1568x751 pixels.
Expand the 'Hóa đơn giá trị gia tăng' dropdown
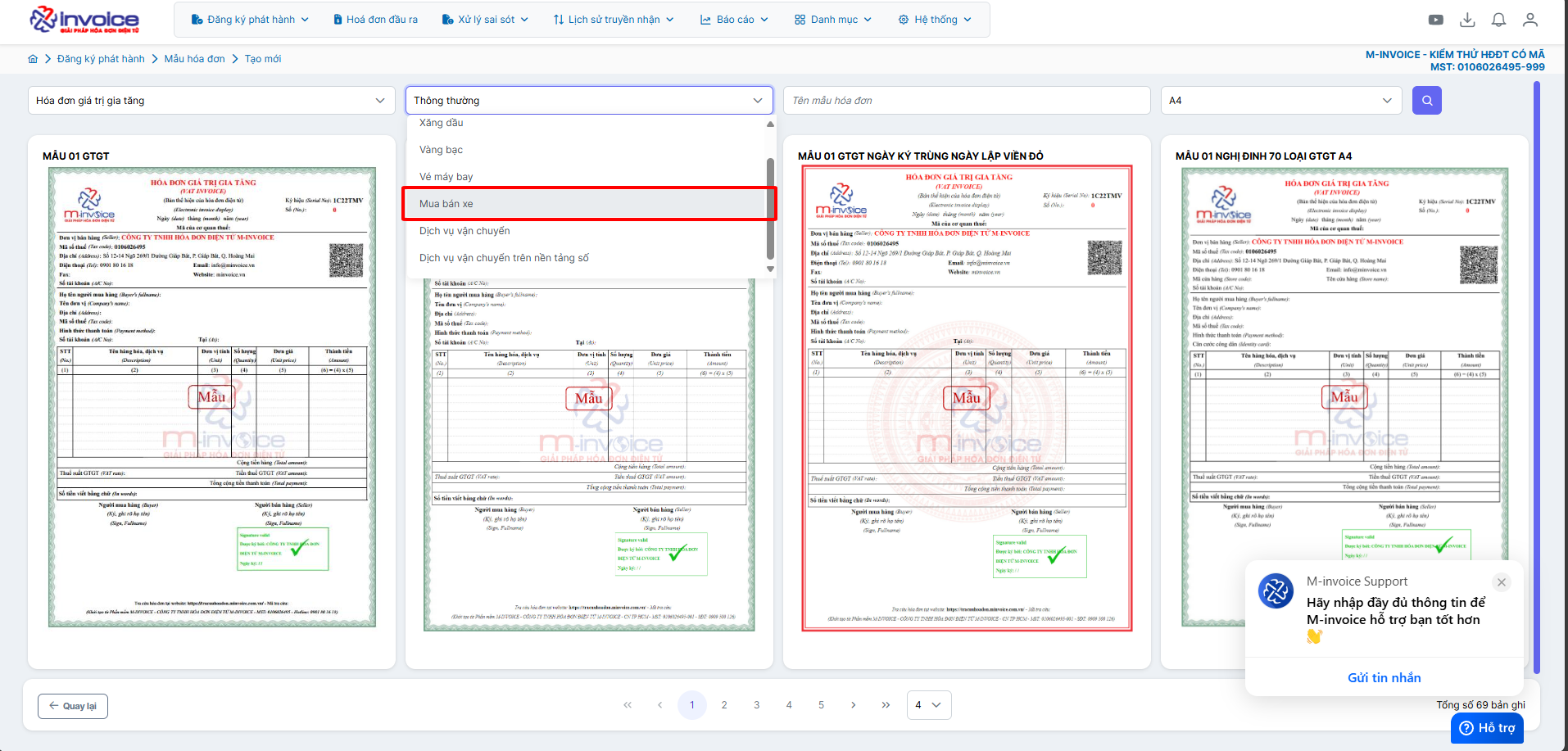click(209, 101)
